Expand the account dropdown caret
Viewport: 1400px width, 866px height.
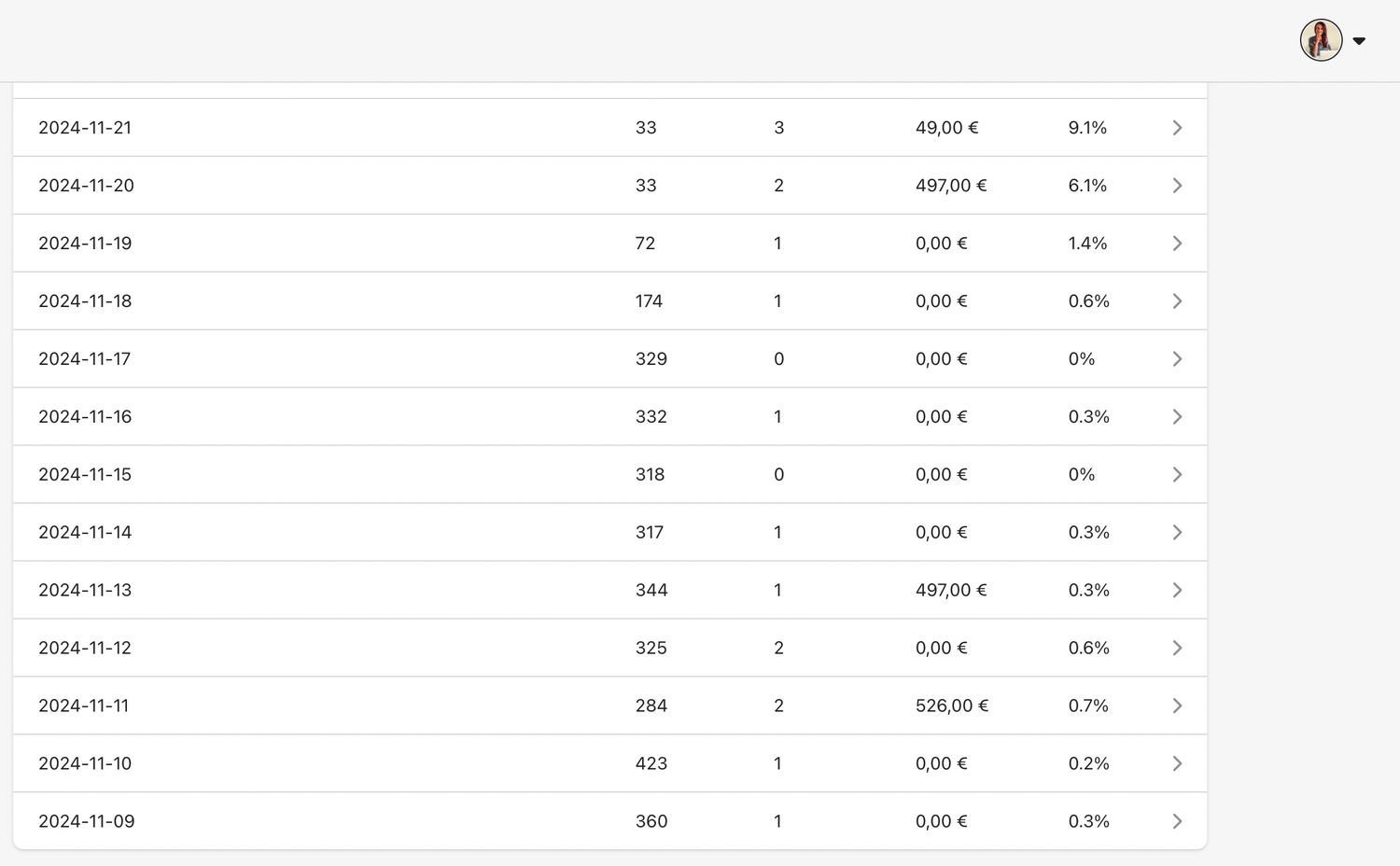[1359, 41]
